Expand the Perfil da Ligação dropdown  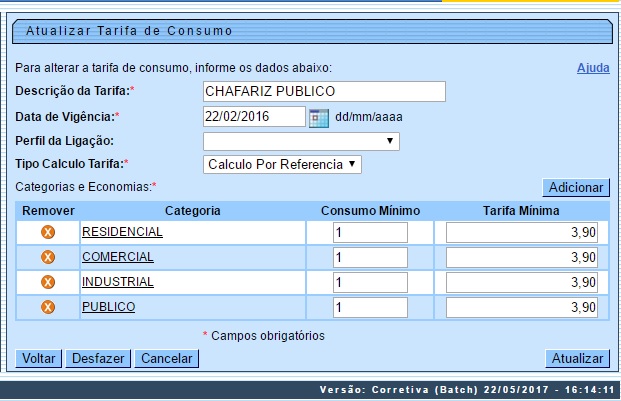[x=301, y=141]
